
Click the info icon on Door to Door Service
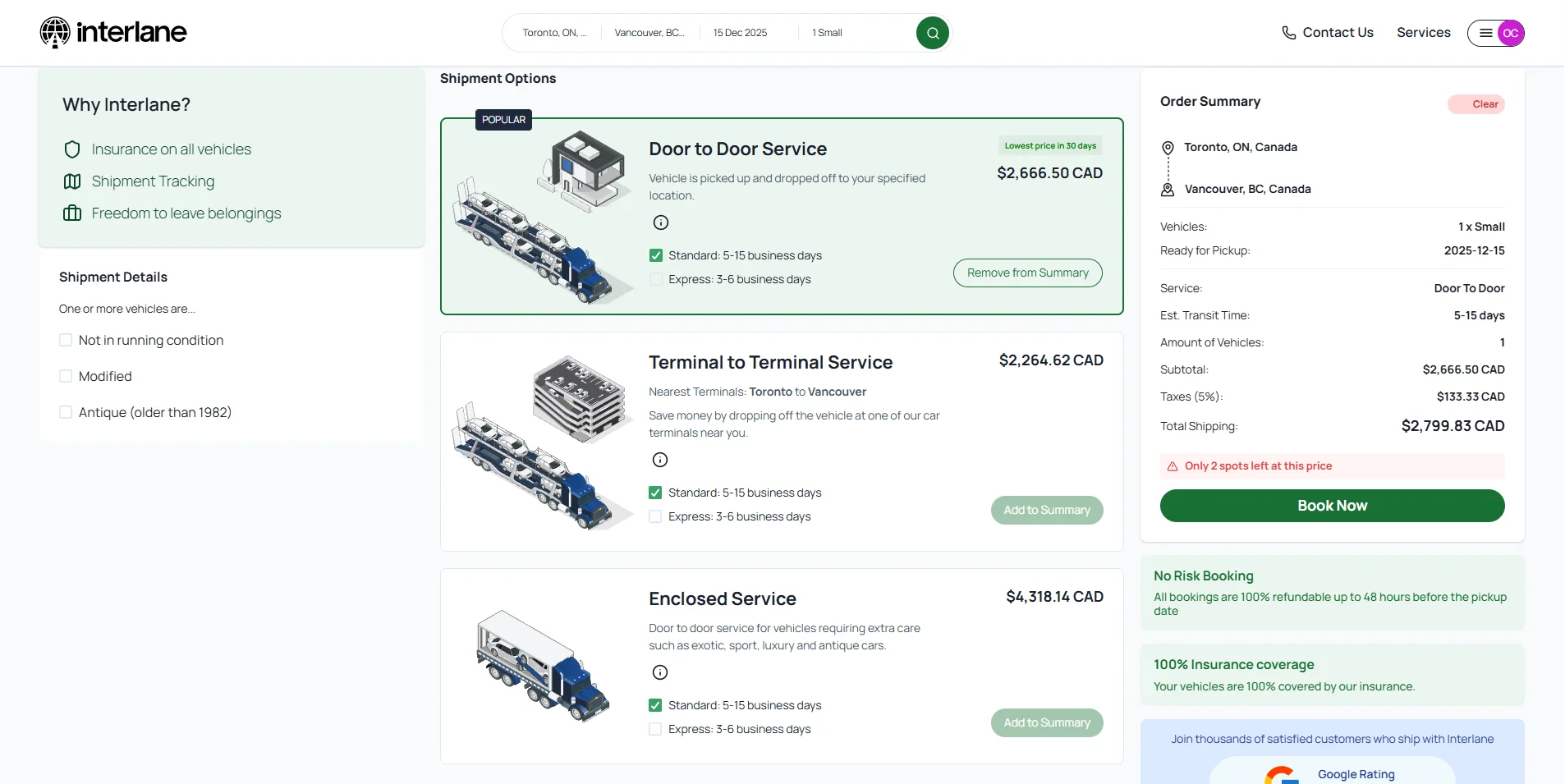[x=660, y=222]
